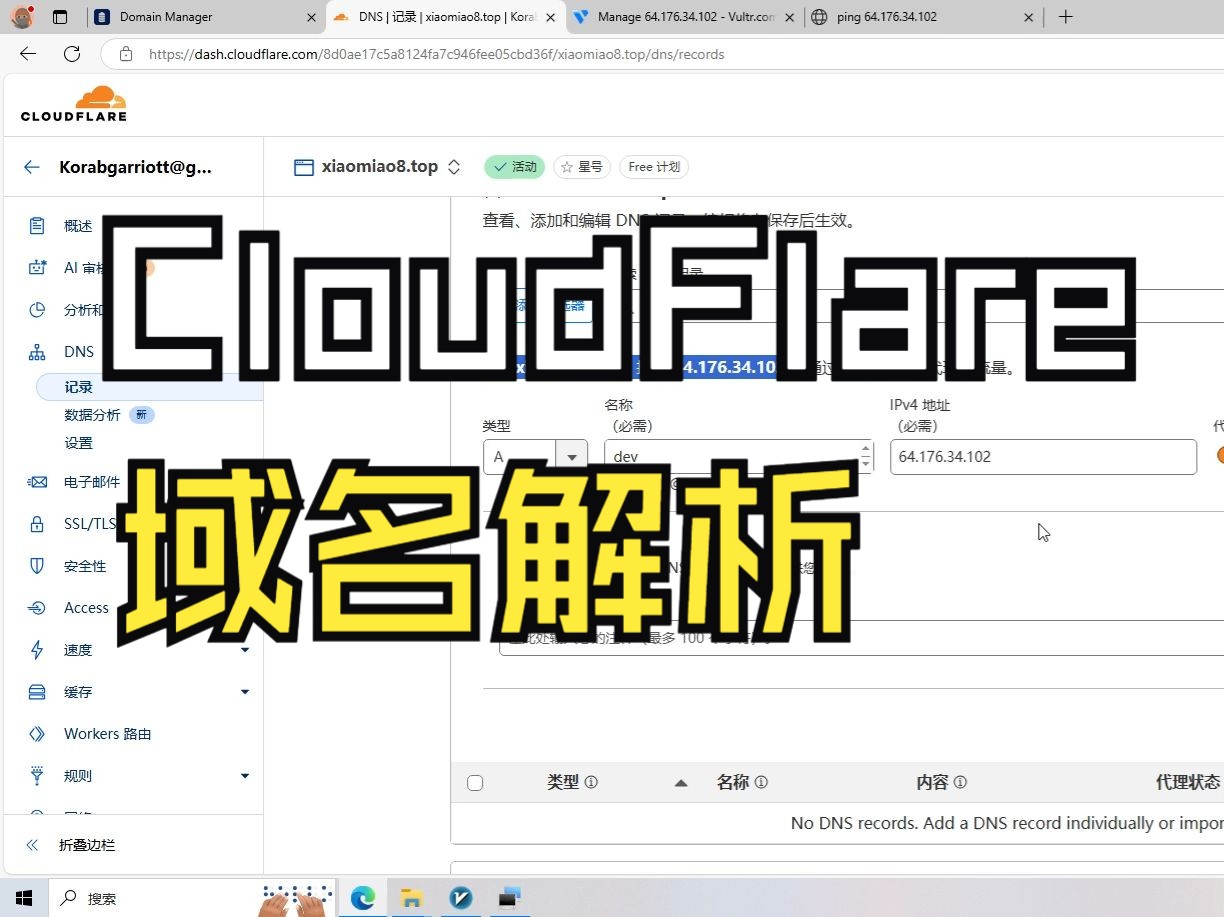
Task: Open the DNS section icon
Action: 37,352
